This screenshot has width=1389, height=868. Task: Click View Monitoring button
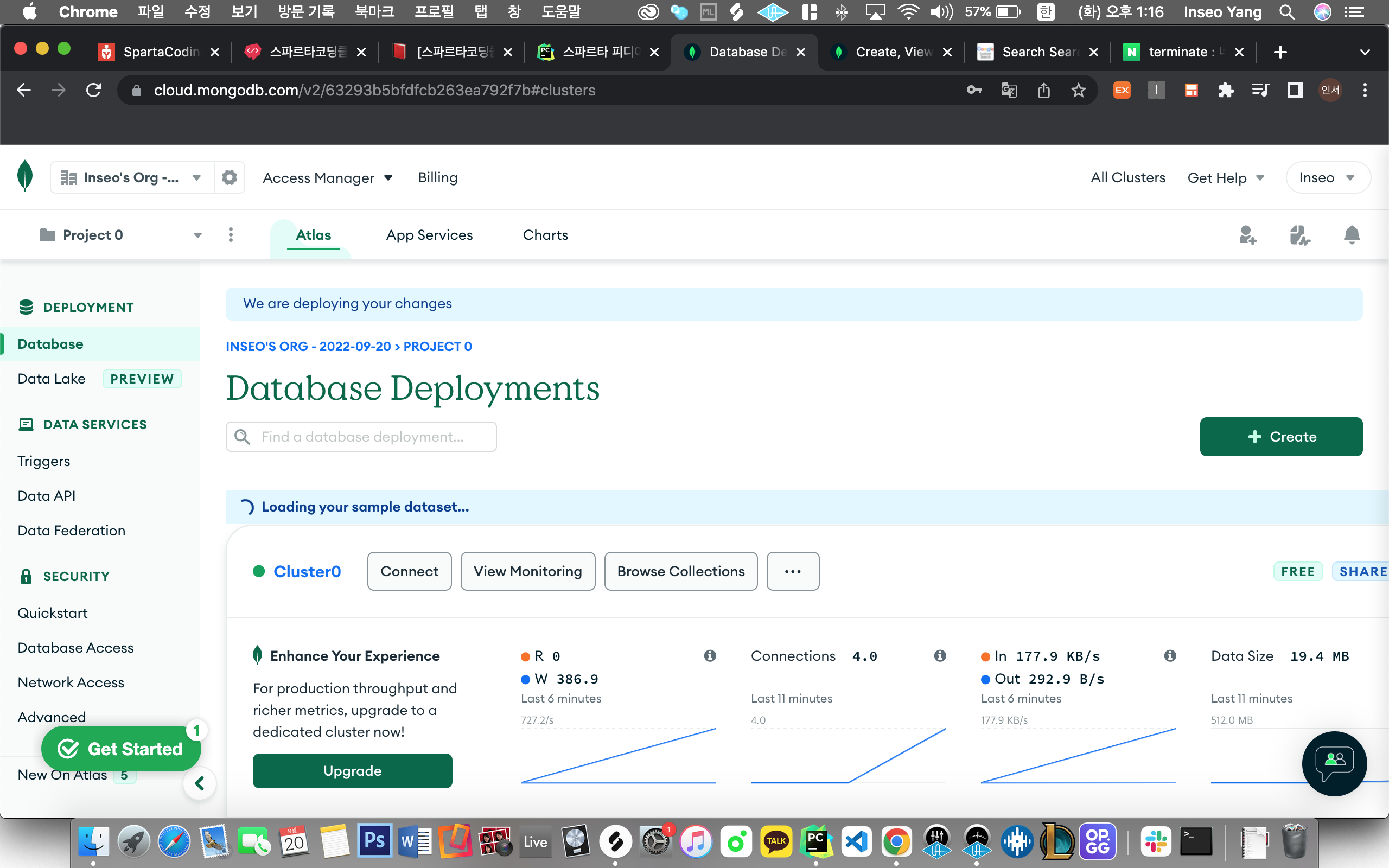click(527, 571)
